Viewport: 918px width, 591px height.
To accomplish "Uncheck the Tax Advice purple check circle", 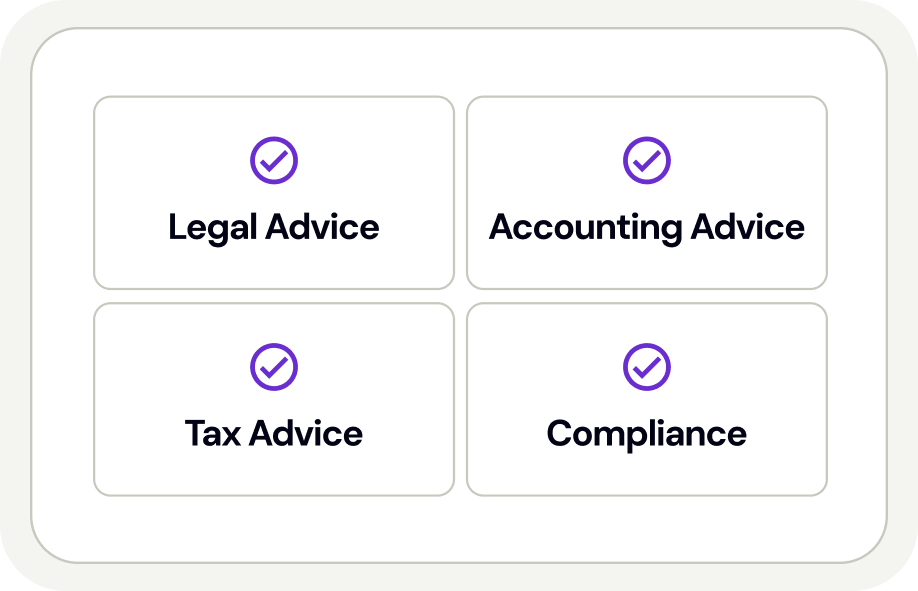I will click(x=274, y=367).
